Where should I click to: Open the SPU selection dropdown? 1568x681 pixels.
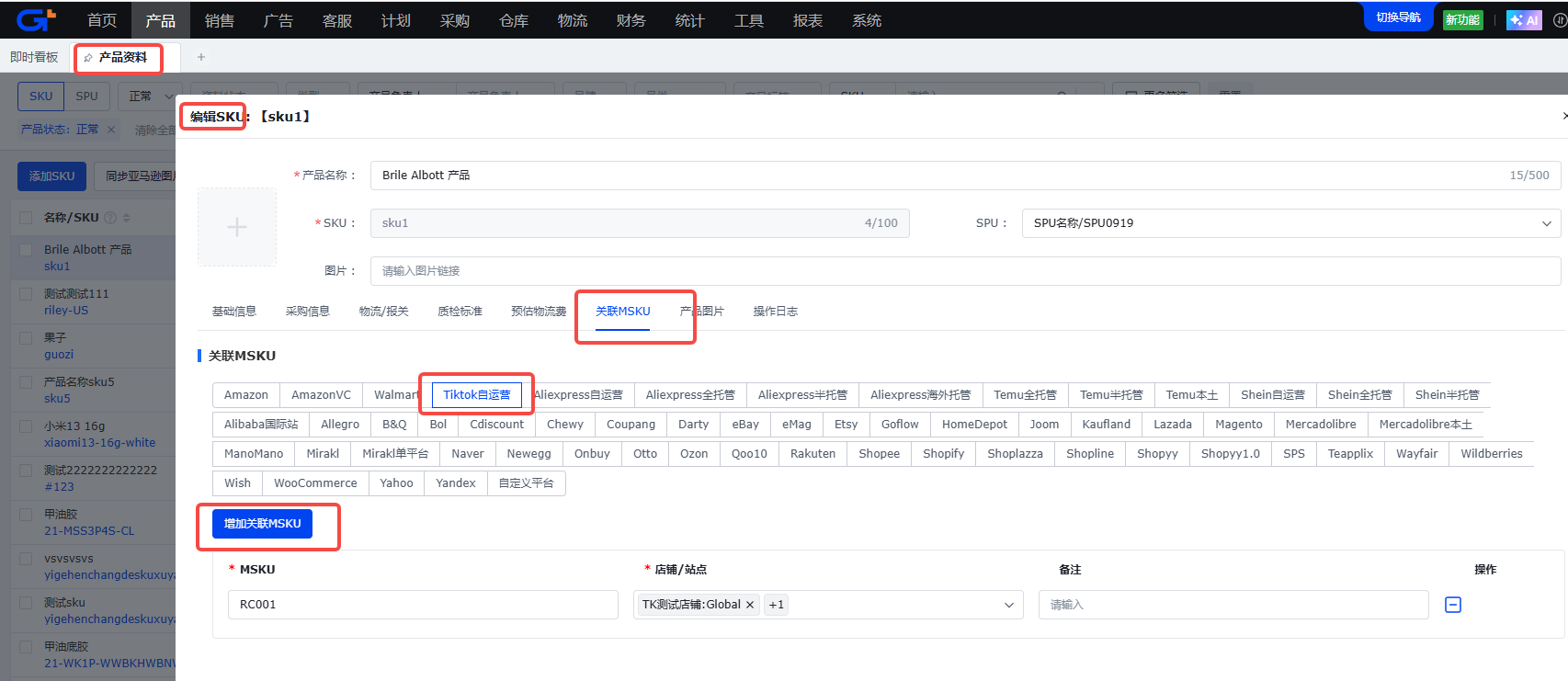click(1290, 223)
